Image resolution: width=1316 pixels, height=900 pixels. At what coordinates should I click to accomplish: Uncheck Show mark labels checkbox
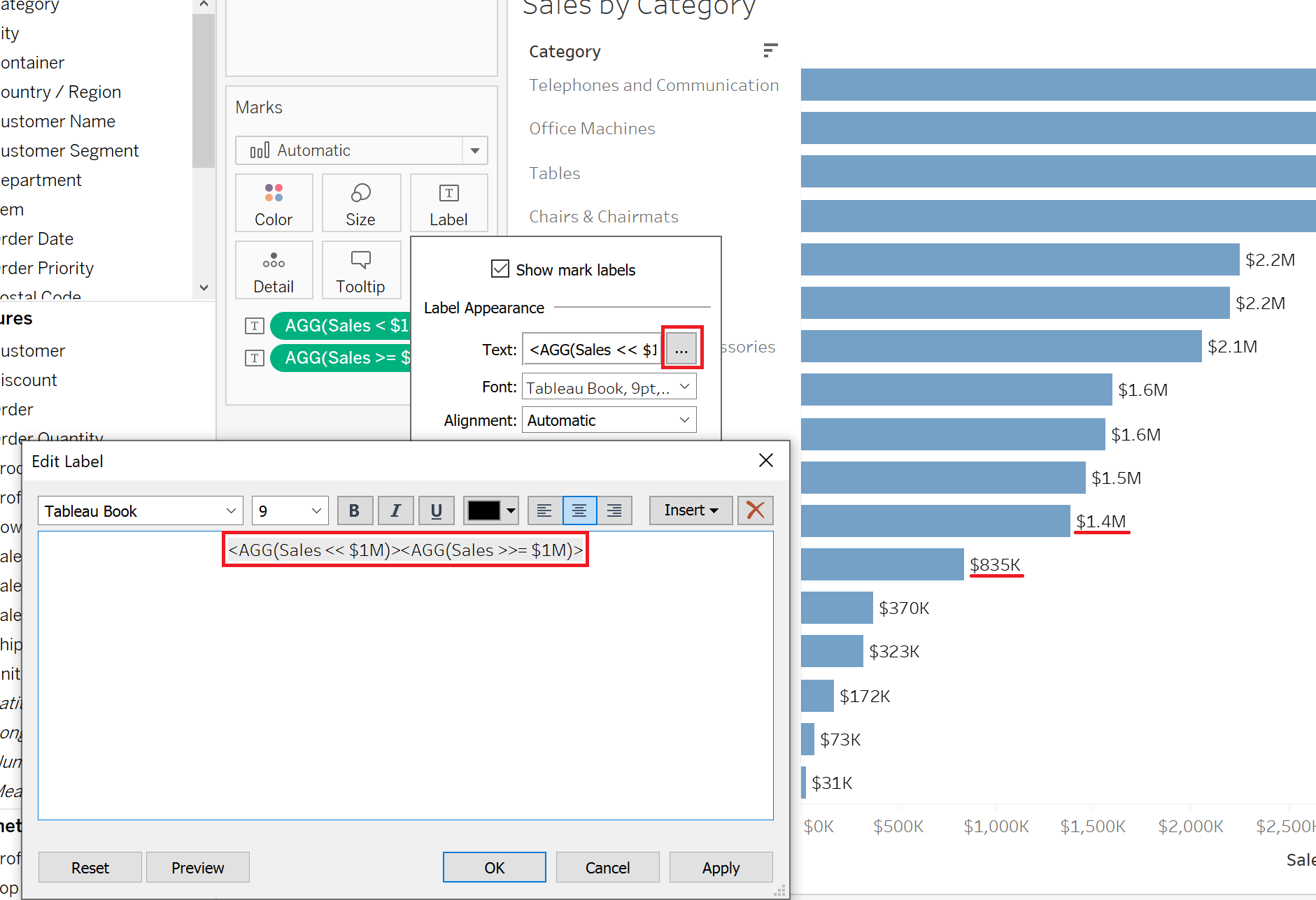click(x=500, y=269)
